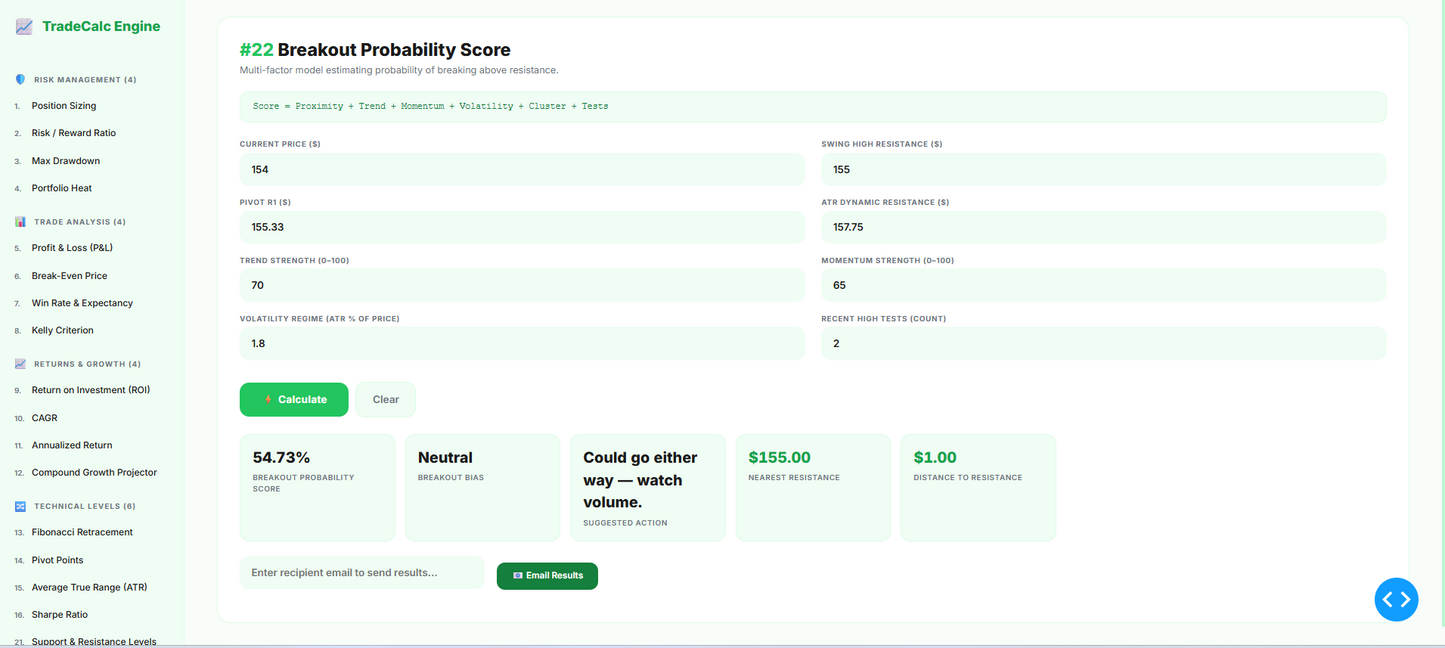
Task: Open Support & Resistance Levels item
Action: (x=92, y=641)
